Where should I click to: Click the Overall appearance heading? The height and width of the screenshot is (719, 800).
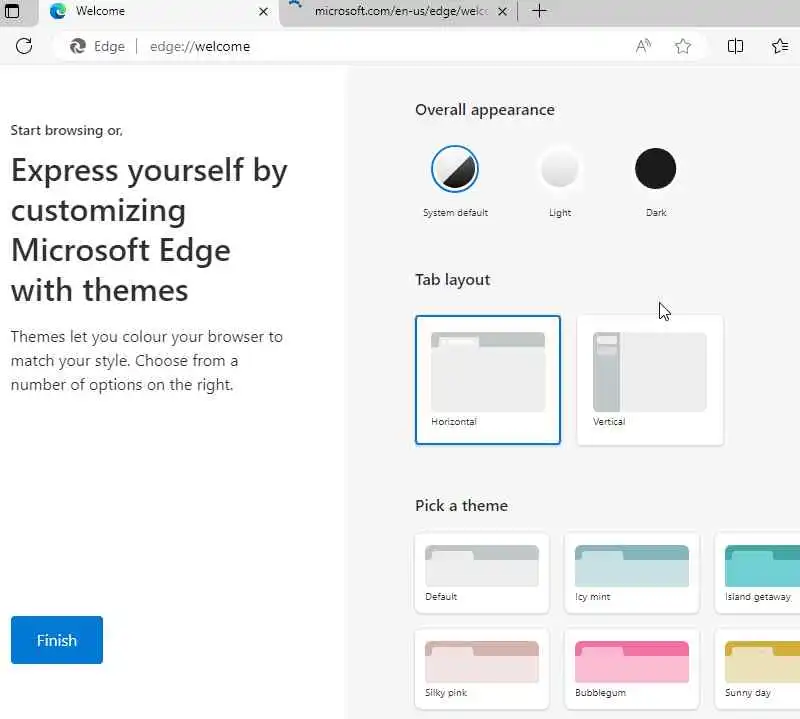485,110
